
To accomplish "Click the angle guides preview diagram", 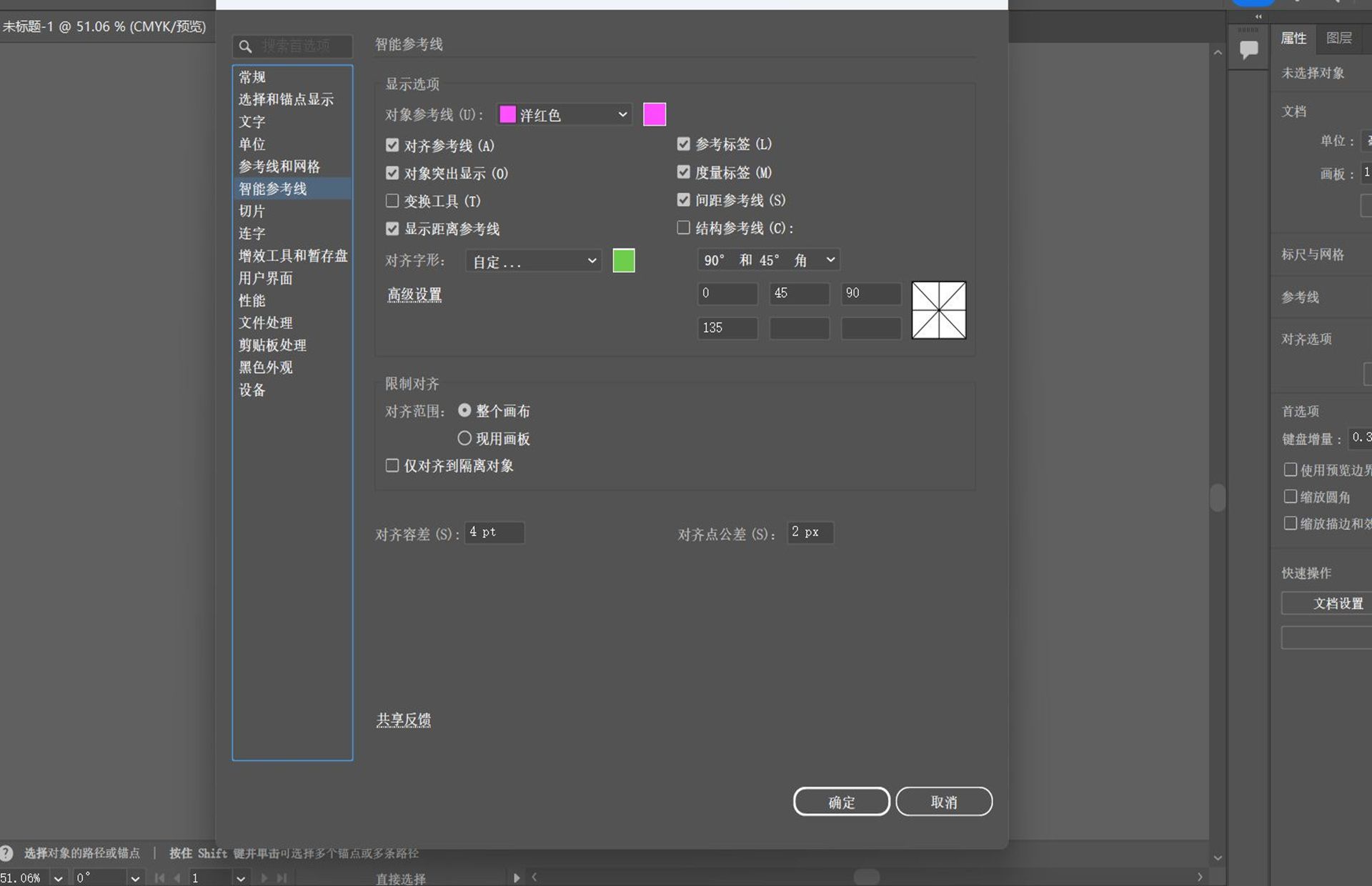I will 938,310.
